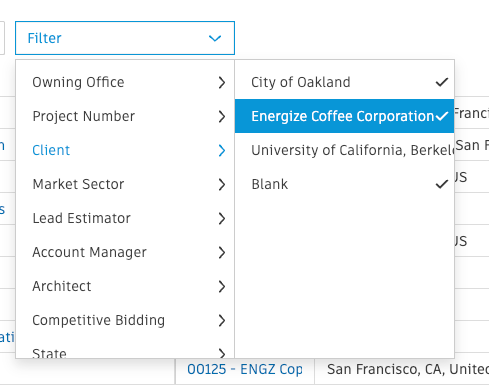
Task: Click Lead Estimator chevron arrow
Action: click(222, 218)
